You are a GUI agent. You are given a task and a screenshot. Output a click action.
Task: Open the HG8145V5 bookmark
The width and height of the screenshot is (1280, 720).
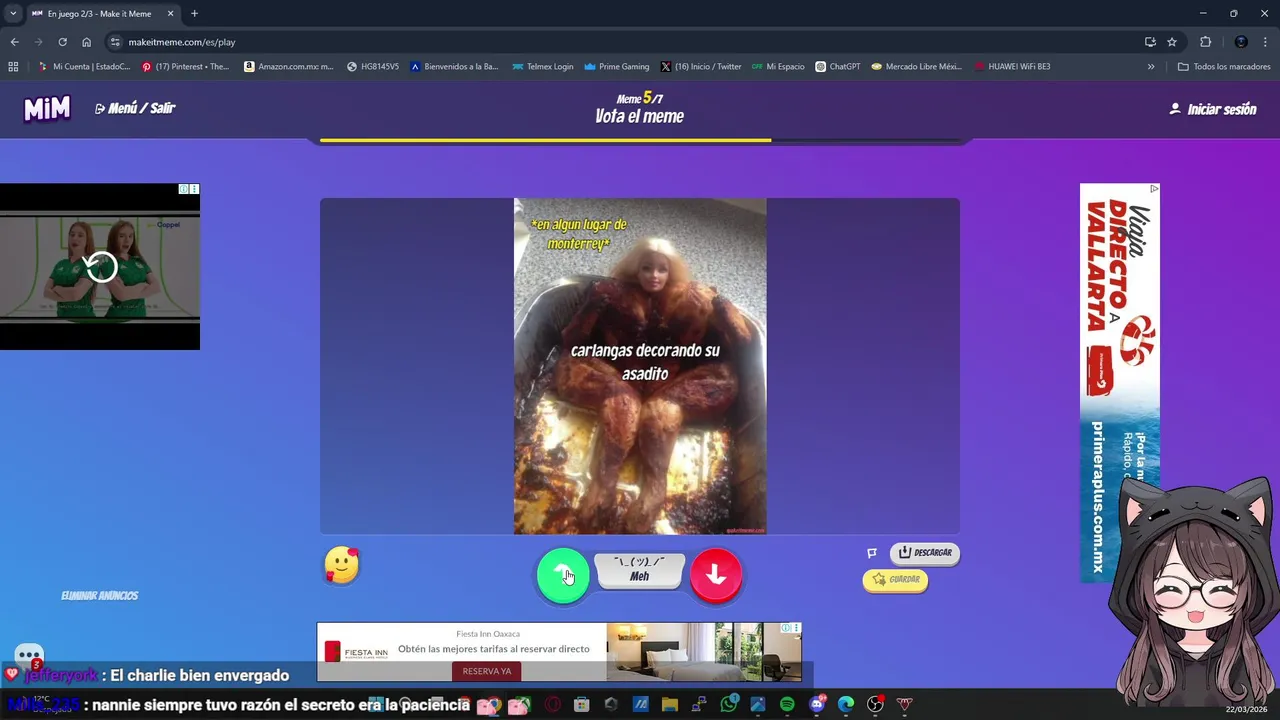373,67
